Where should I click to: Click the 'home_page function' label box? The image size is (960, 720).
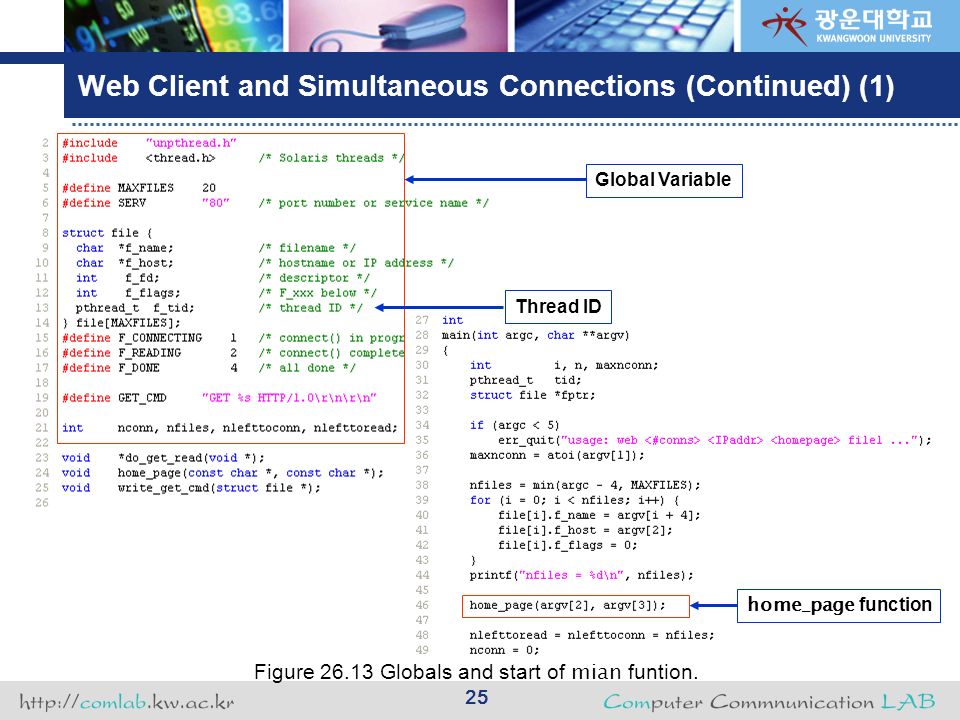click(838, 605)
